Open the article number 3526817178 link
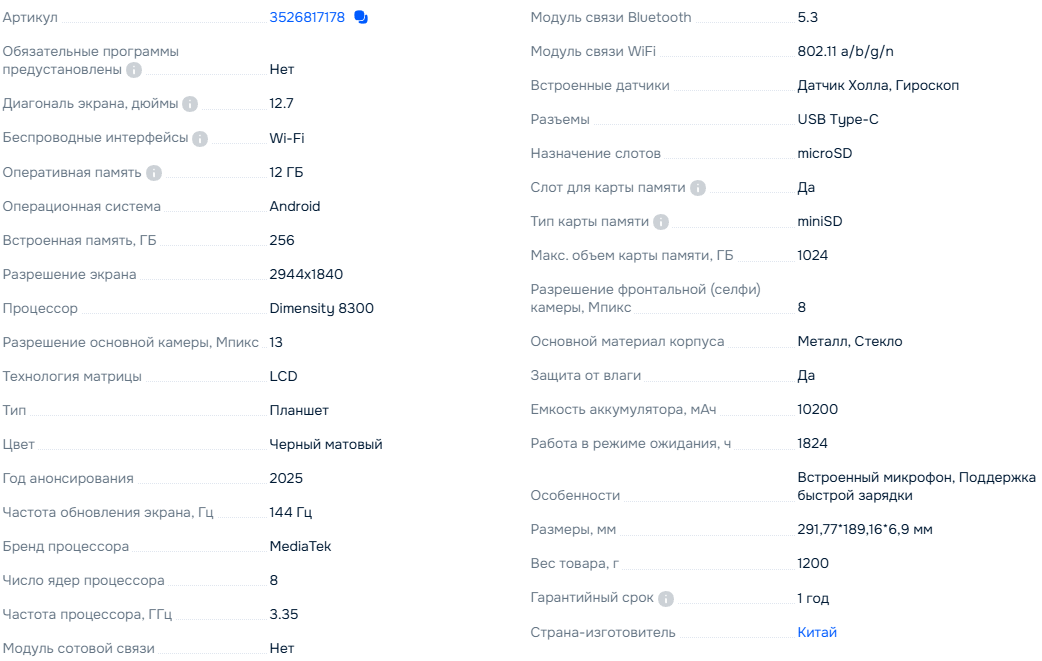Viewport: 1042px width, 661px height. coord(307,17)
